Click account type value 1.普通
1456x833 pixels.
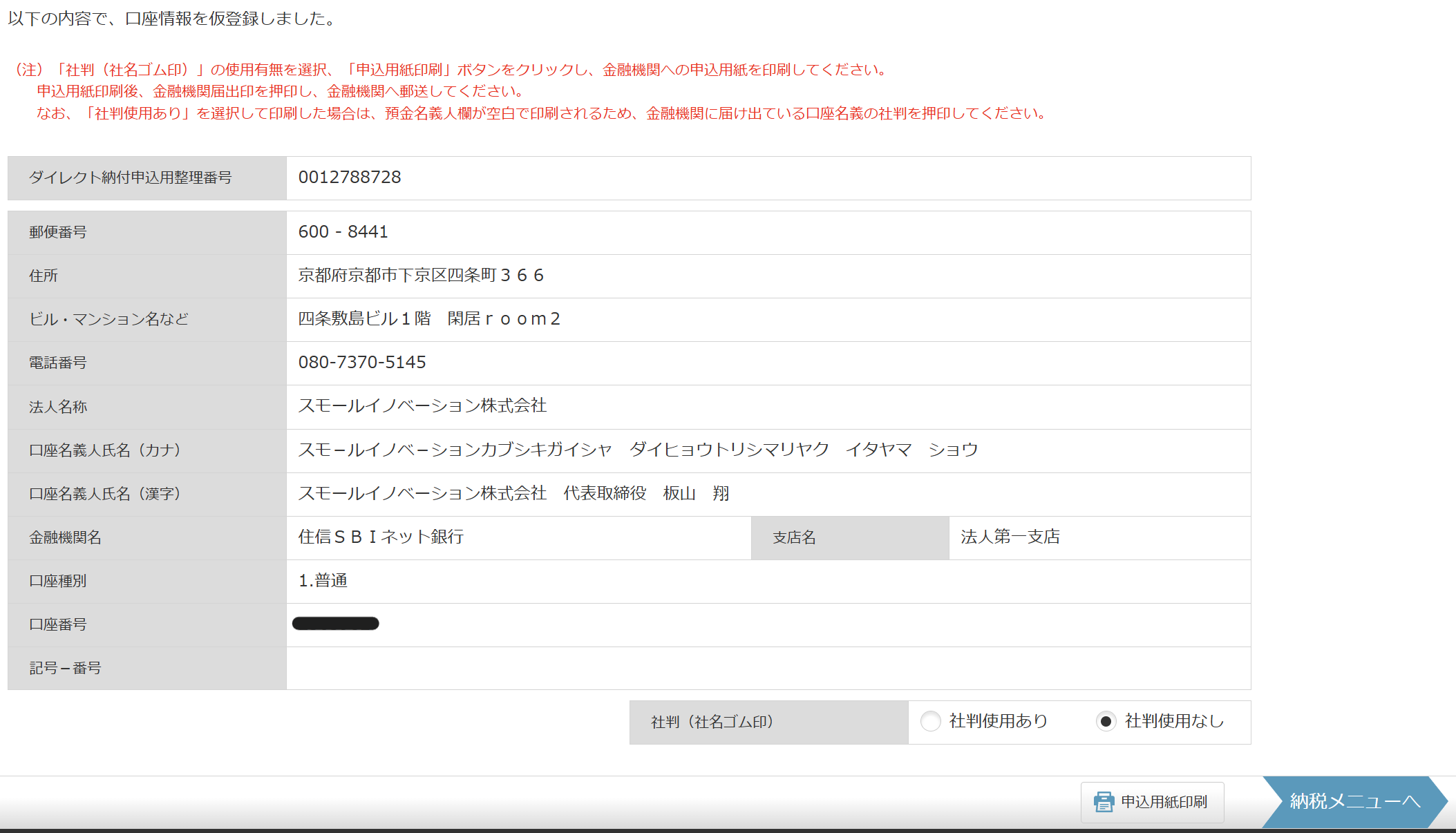(323, 581)
